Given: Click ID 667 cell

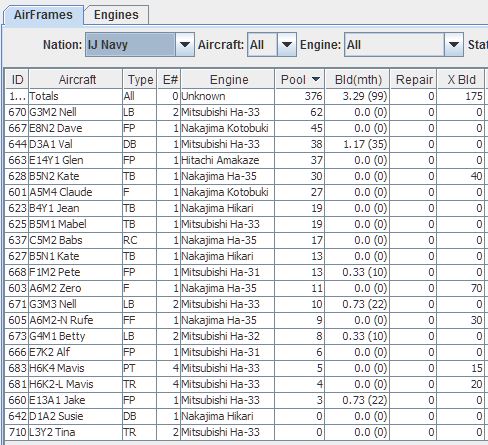Looking at the screenshot, I should [17, 128].
